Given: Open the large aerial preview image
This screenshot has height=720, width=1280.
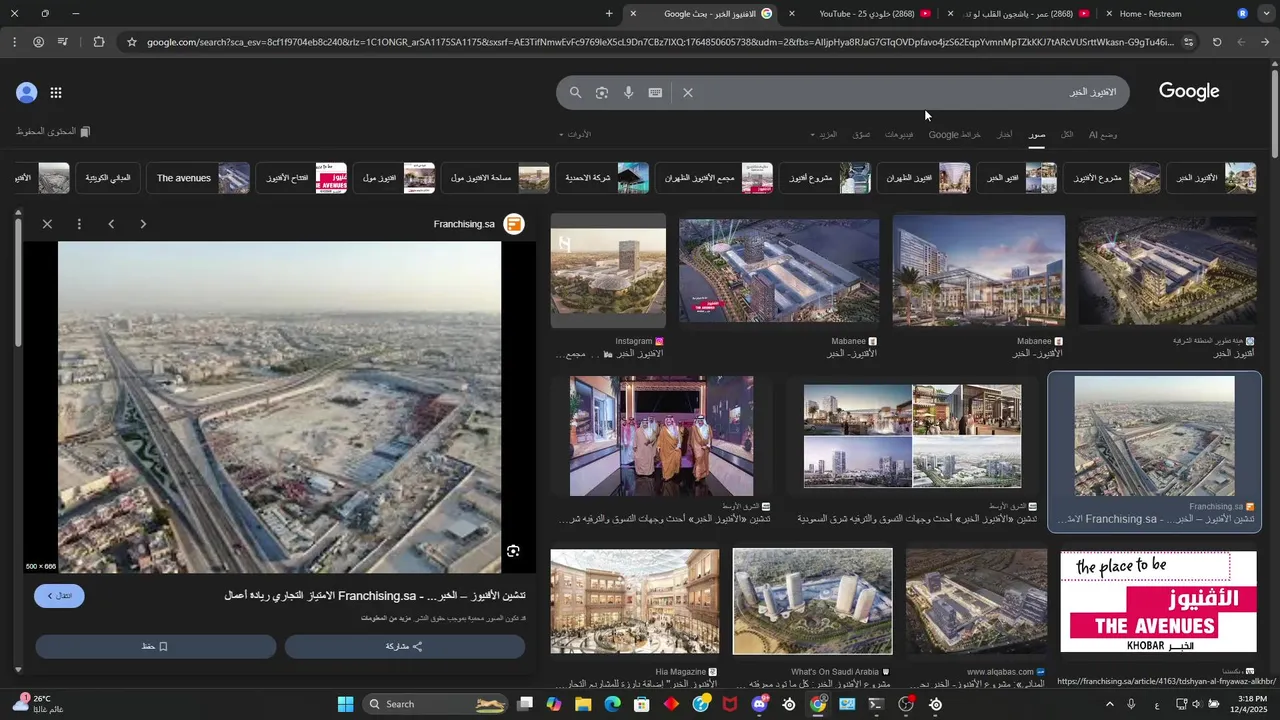Looking at the screenshot, I should [279, 407].
